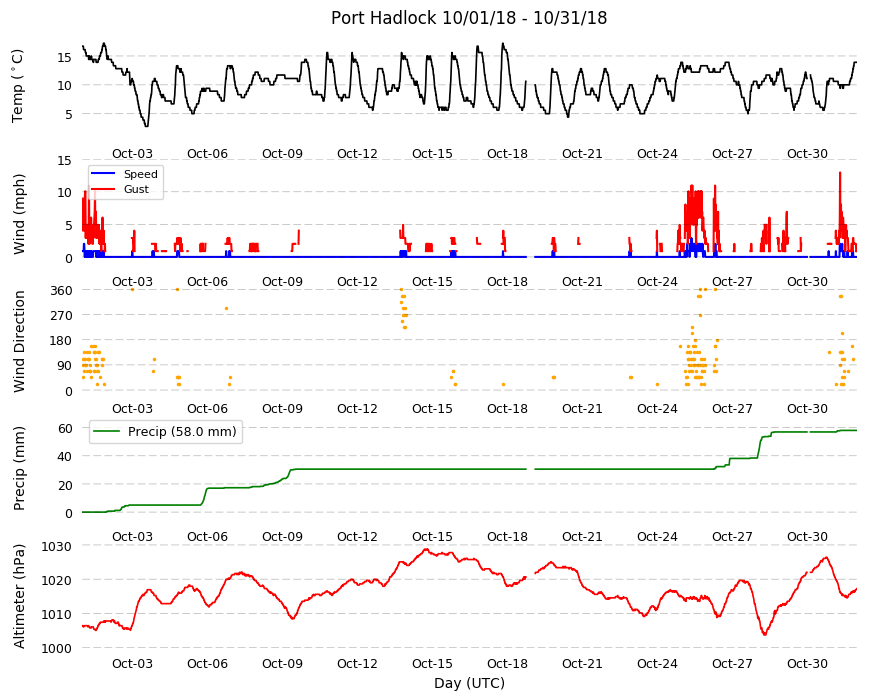The width and height of the screenshot is (870, 700).
Task: Click Oct-09 tick under wind direction chart
Action: point(282,408)
